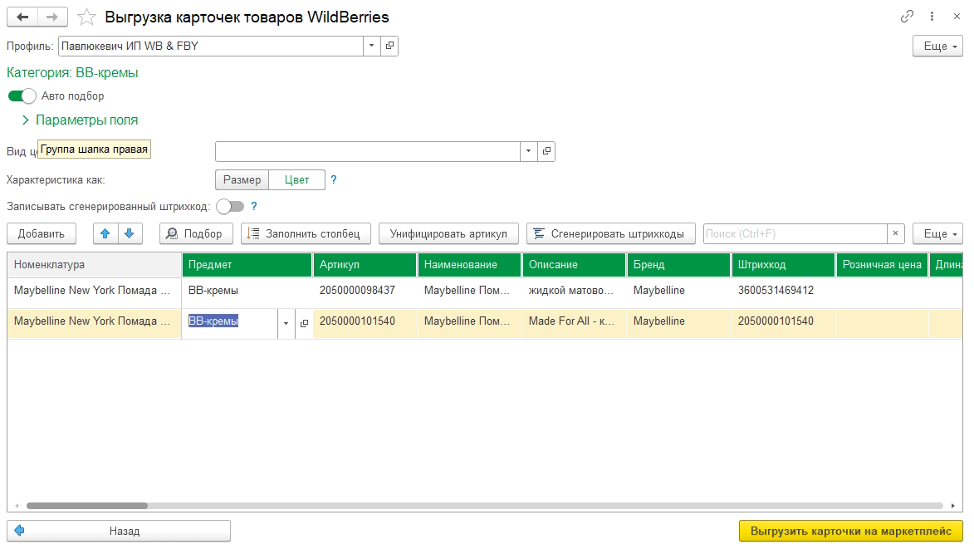
Task: Clear the search field with X
Action: [897, 233]
